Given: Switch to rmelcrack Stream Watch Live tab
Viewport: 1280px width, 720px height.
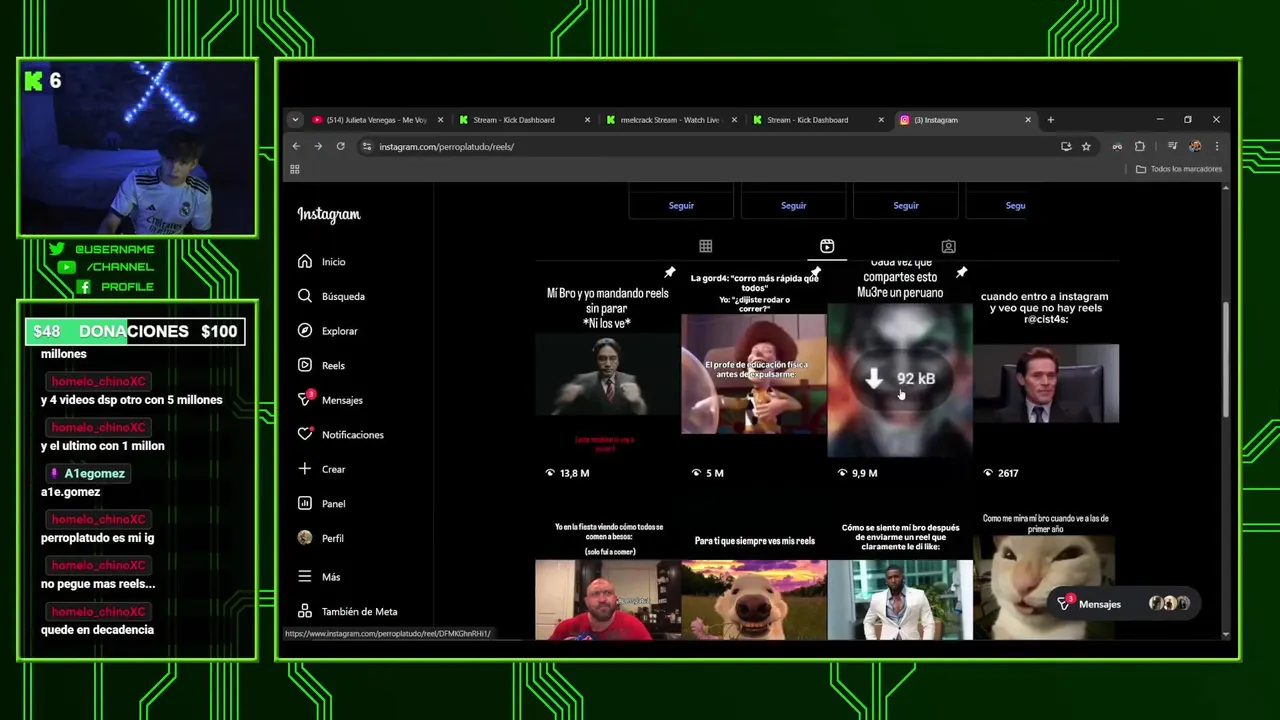Looking at the screenshot, I should (x=670, y=120).
